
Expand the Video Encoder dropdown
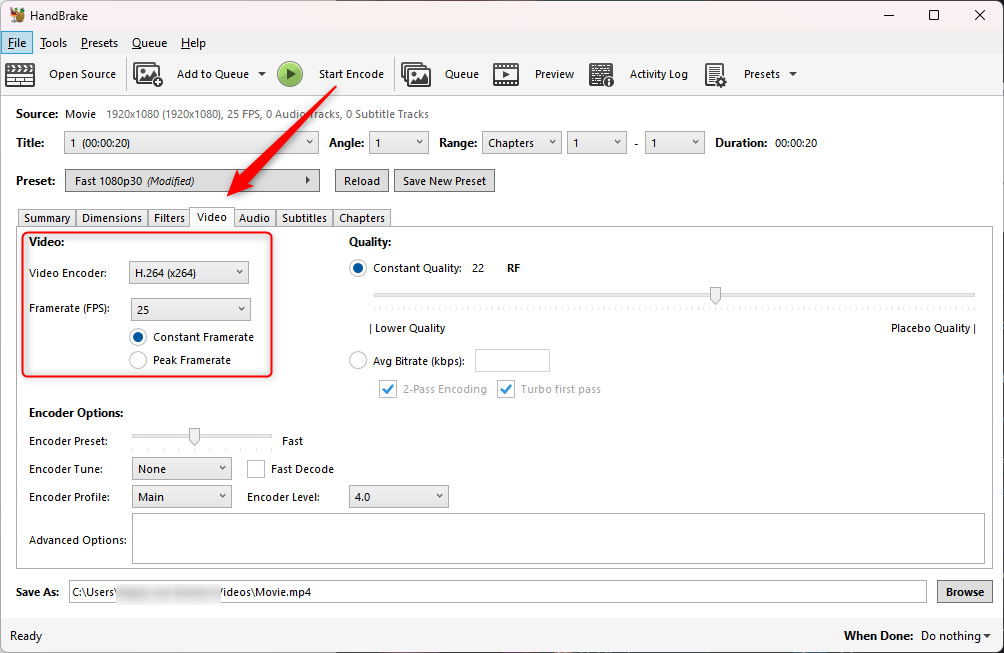click(189, 272)
